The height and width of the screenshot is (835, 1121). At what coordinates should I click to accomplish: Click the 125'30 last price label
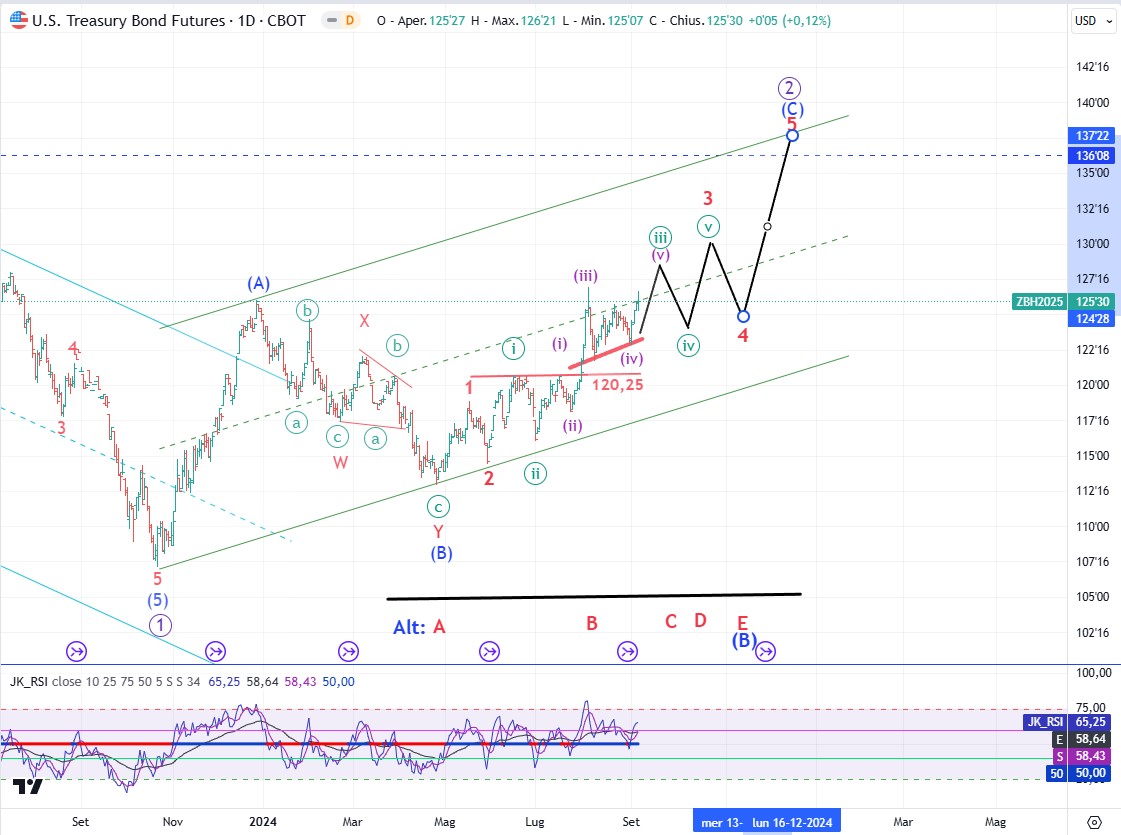[x=1092, y=302]
